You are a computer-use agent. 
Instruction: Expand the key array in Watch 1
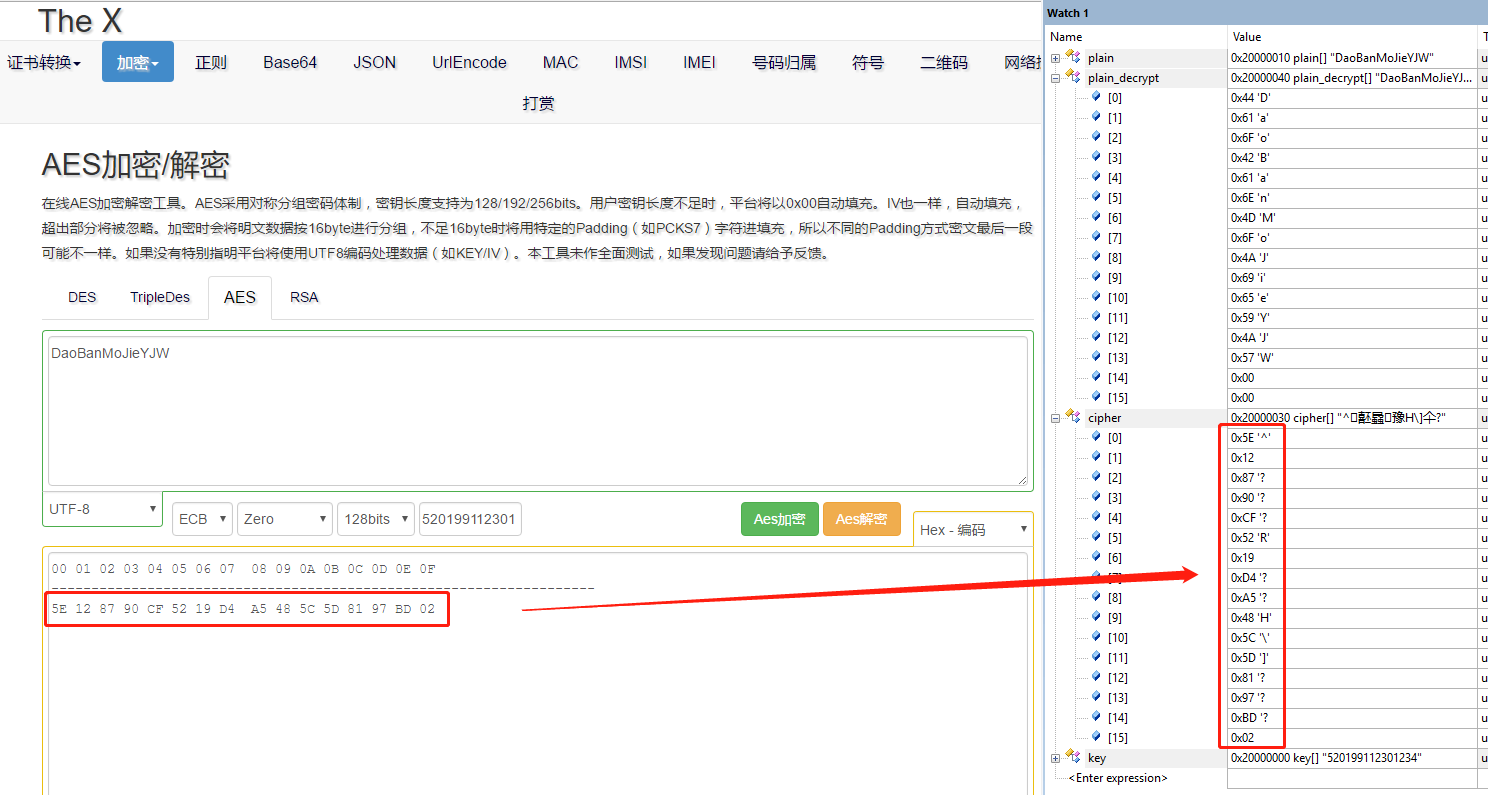1056,757
